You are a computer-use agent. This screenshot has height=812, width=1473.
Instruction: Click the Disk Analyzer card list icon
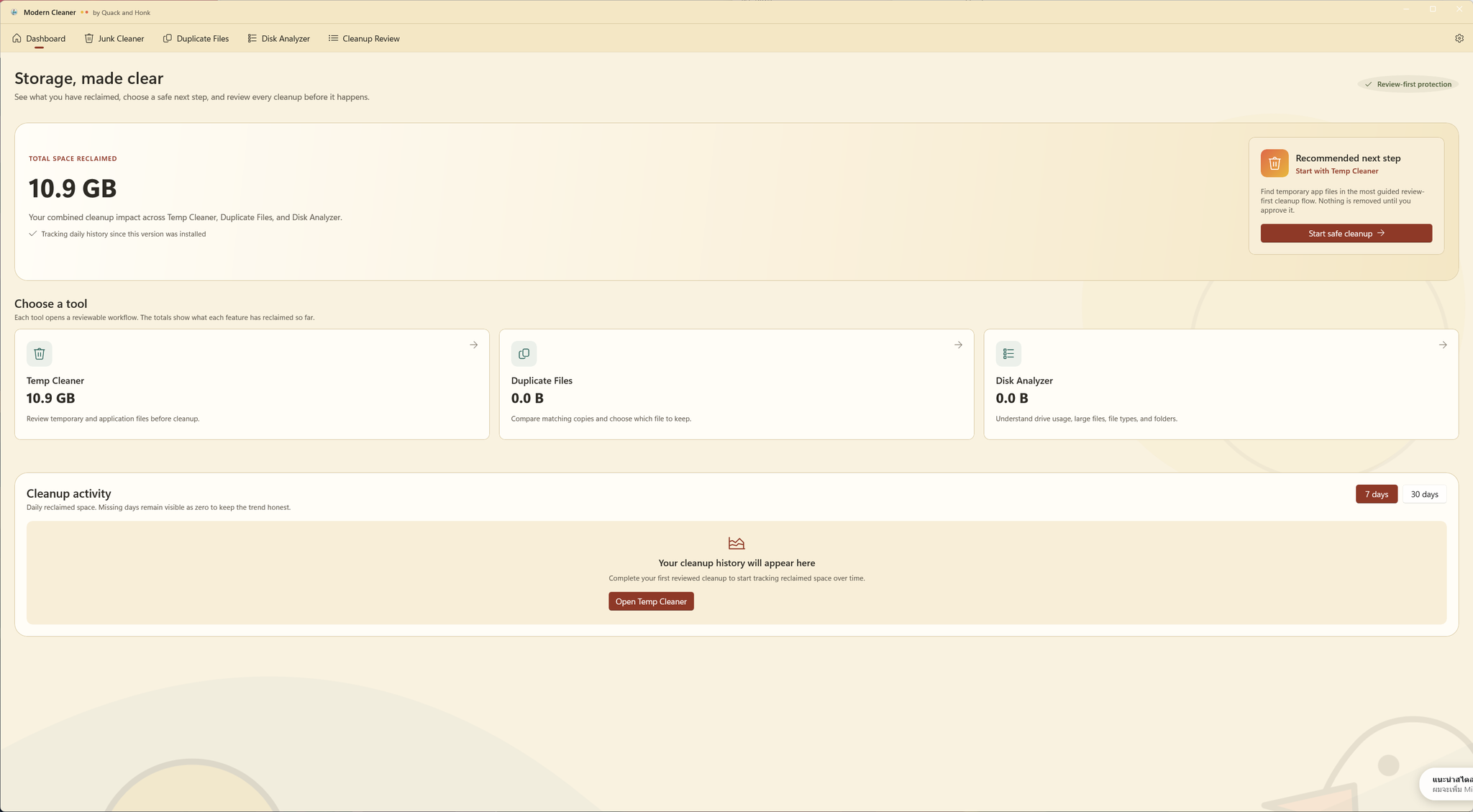[1008, 353]
